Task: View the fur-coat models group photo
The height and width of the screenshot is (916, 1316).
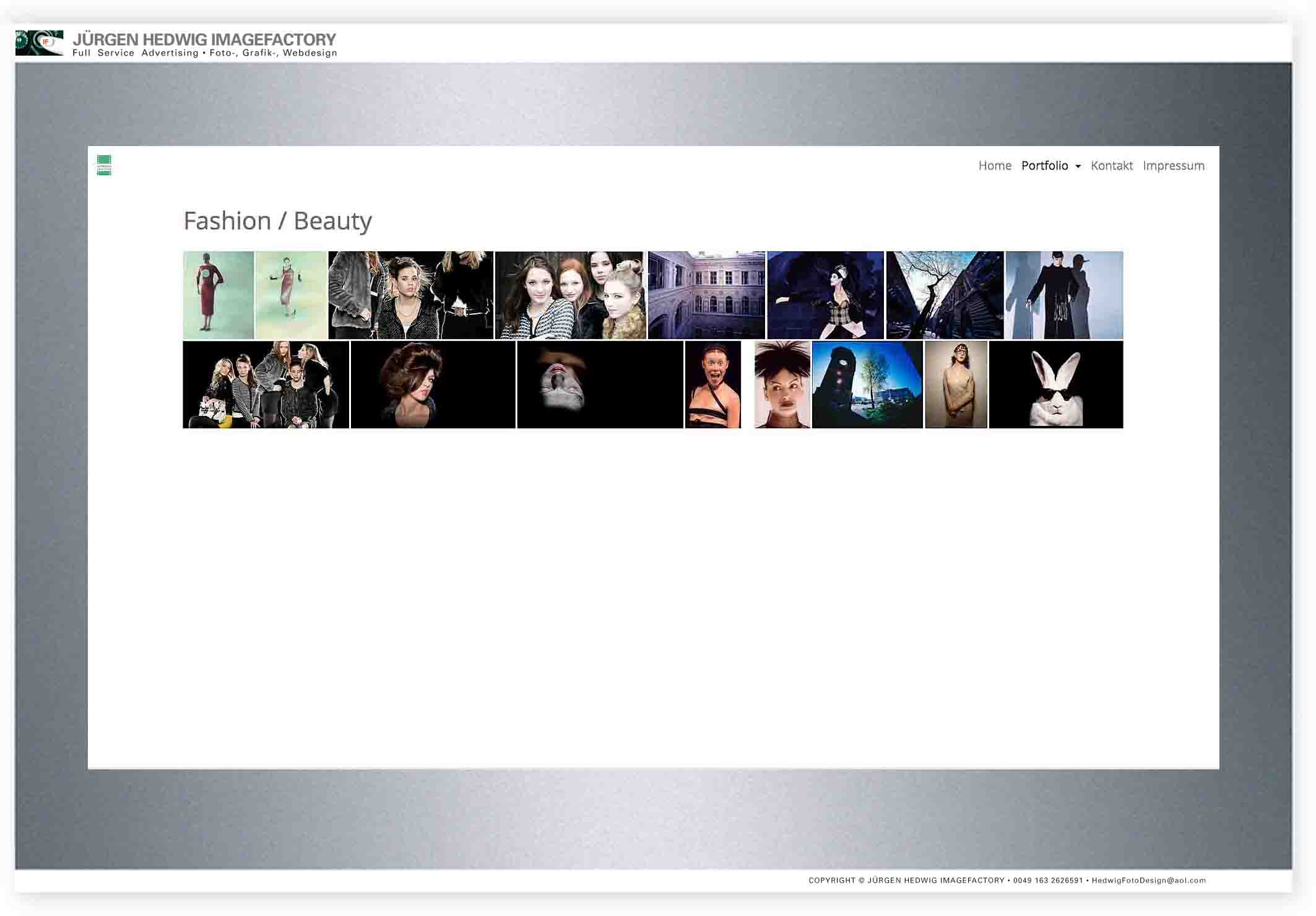Action: tap(410, 295)
